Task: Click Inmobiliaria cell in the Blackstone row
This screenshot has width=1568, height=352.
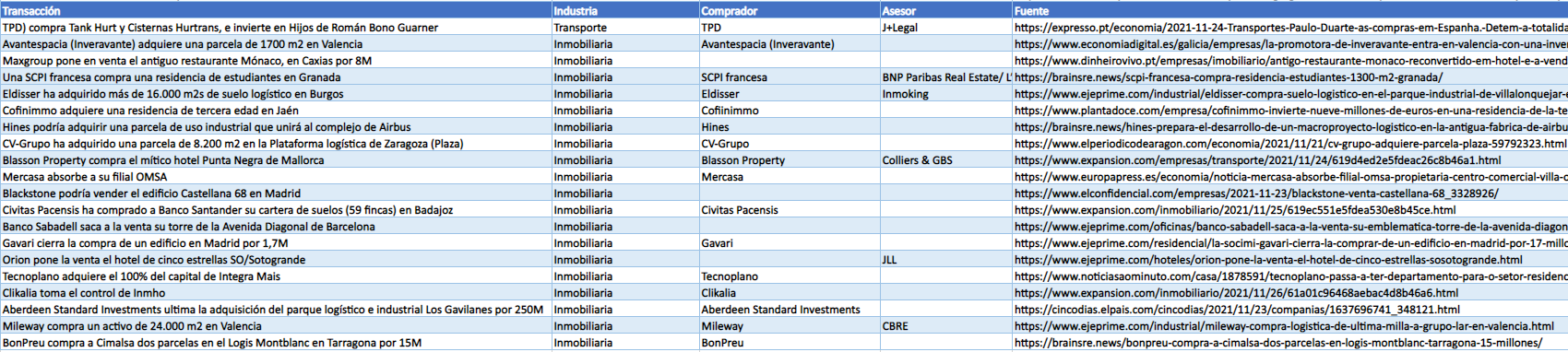Action: coord(625,194)
